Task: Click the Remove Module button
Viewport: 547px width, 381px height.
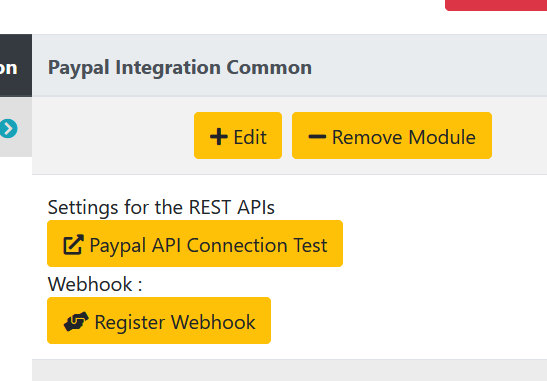Action: click(x=392, y=135)
